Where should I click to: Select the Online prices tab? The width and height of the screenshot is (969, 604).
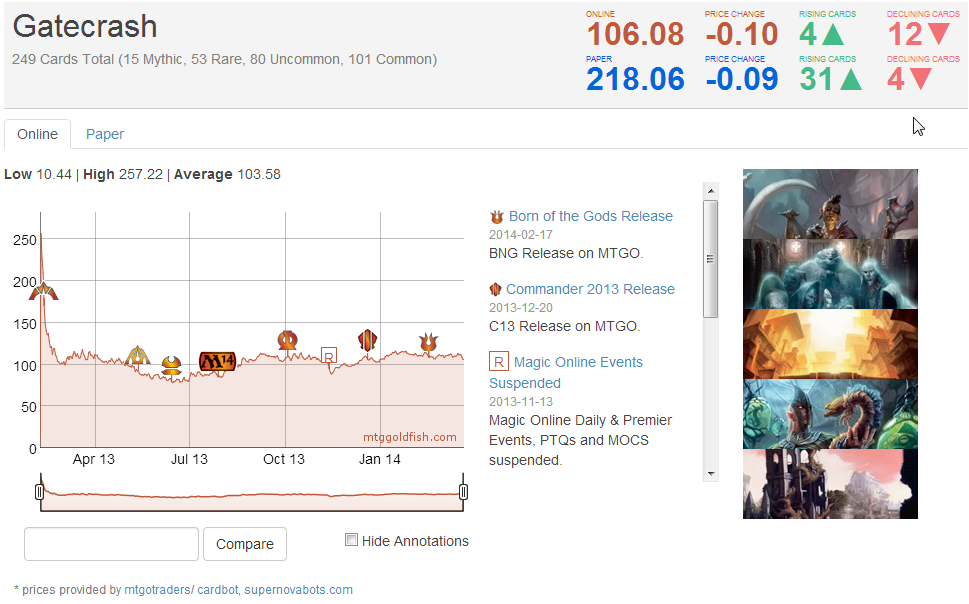37,134
